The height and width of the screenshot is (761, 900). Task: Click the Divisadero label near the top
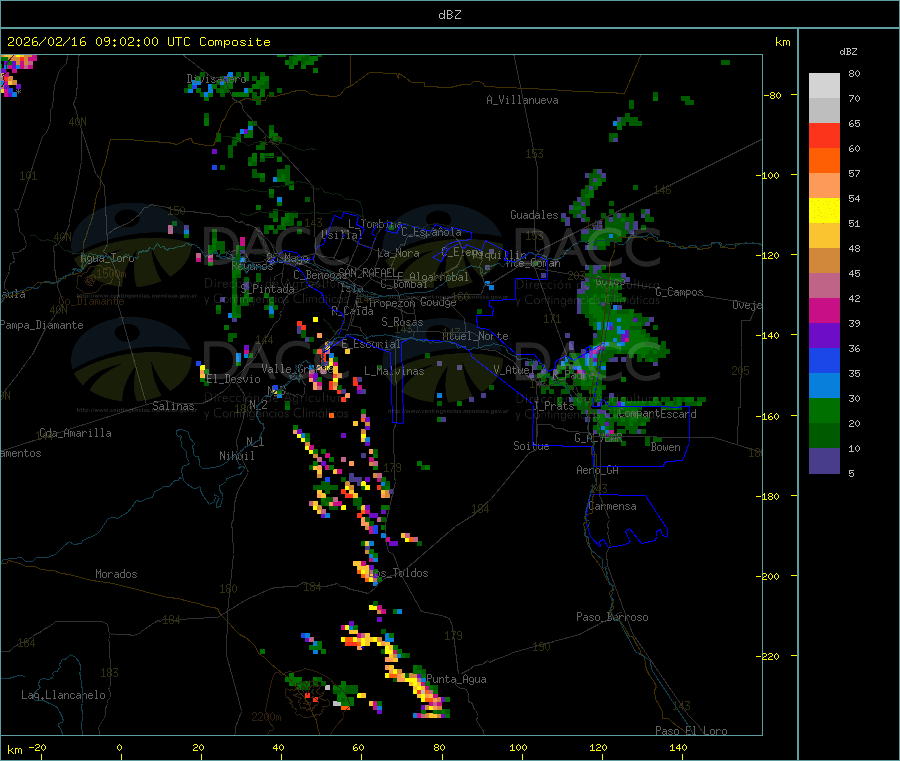[216, 79]
